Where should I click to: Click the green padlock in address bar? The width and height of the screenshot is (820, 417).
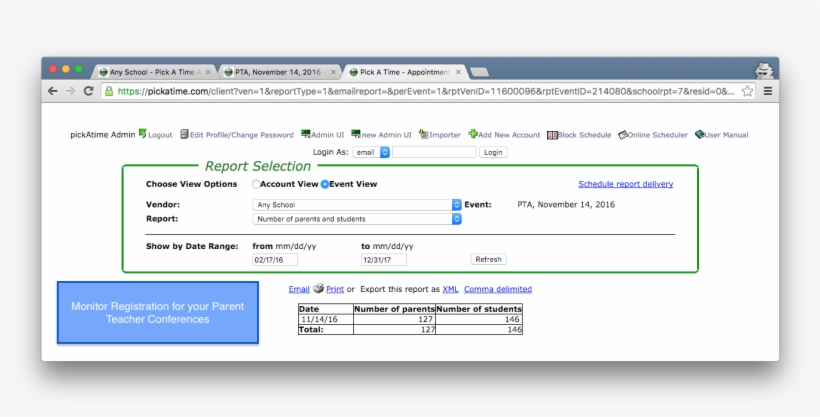pos(109,91)
